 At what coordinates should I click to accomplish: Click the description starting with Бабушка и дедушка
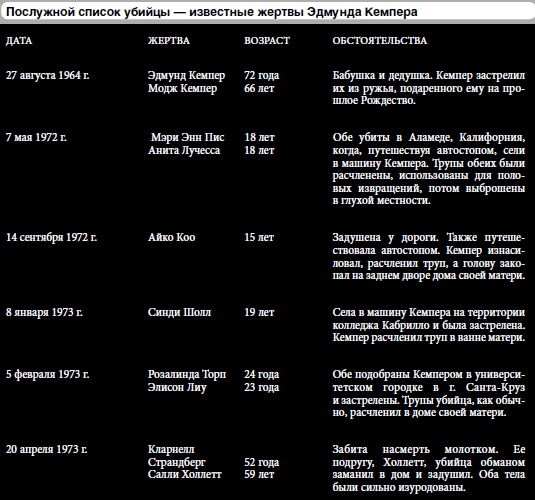point(429,88)
